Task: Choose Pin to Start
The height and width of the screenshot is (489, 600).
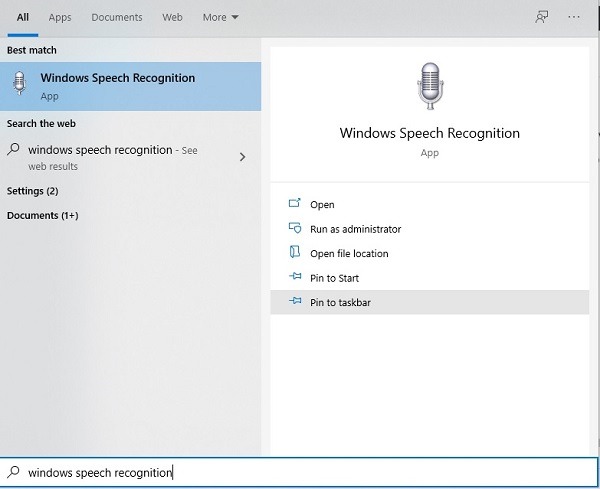Action: 429,278
